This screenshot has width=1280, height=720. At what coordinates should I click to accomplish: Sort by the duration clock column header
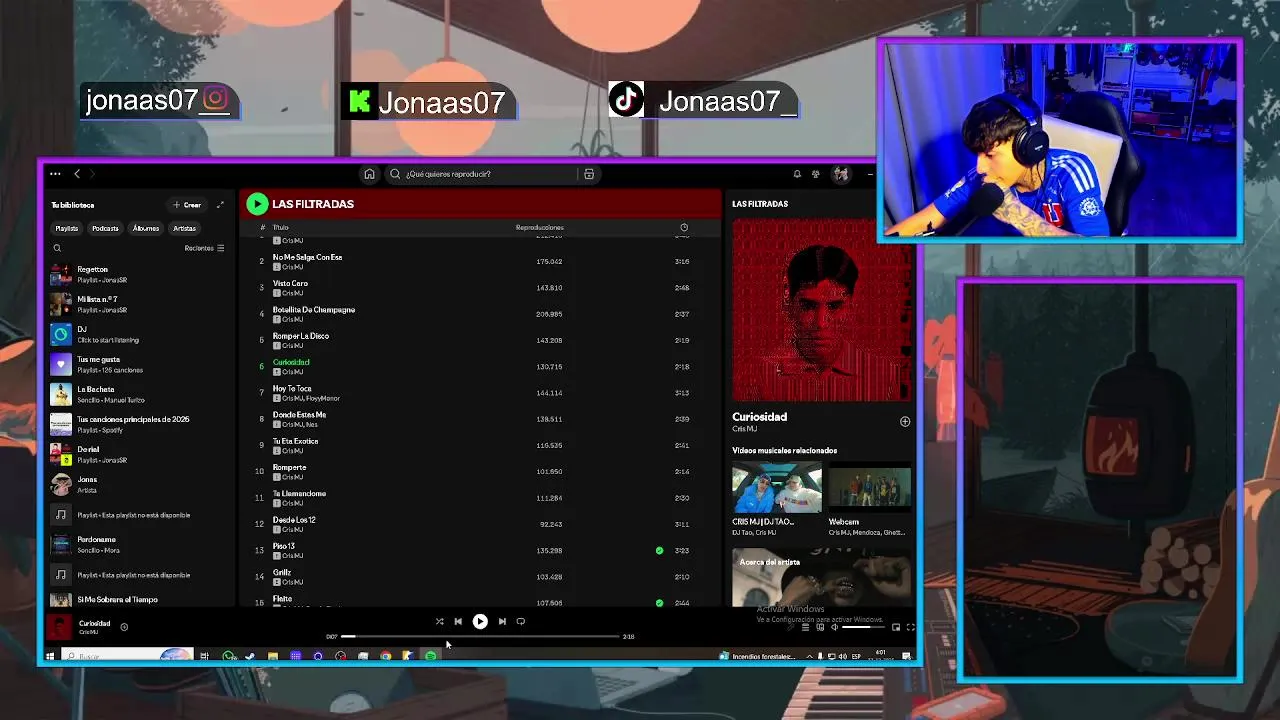point(684,227)
